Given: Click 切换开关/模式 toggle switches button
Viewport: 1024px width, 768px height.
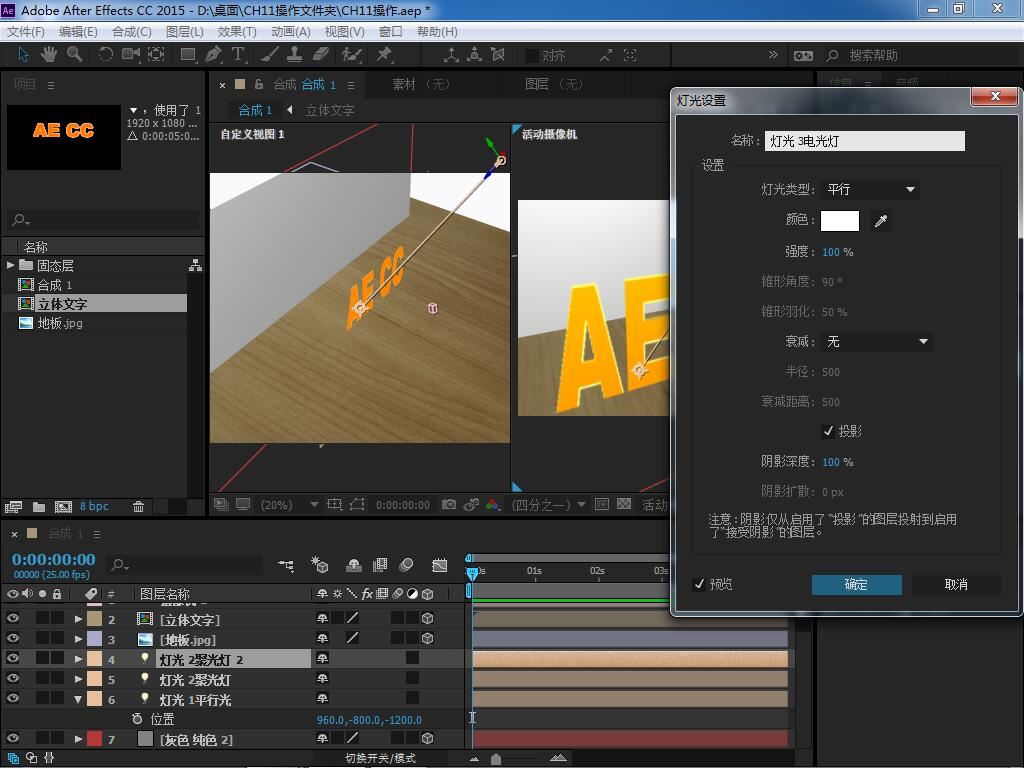Looking at the screenshot, I should click(380, 758).
